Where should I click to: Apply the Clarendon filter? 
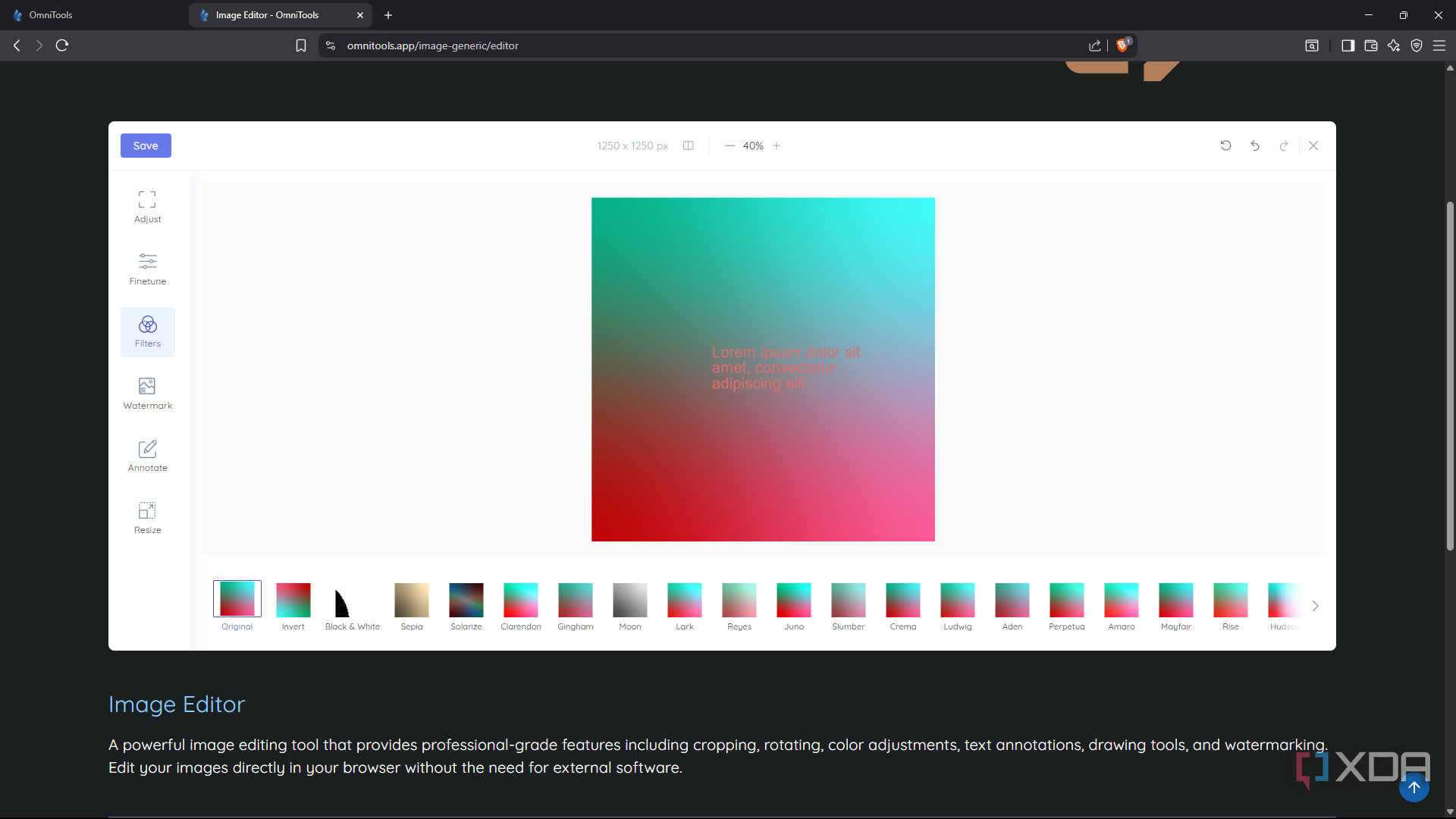[521, 606]
